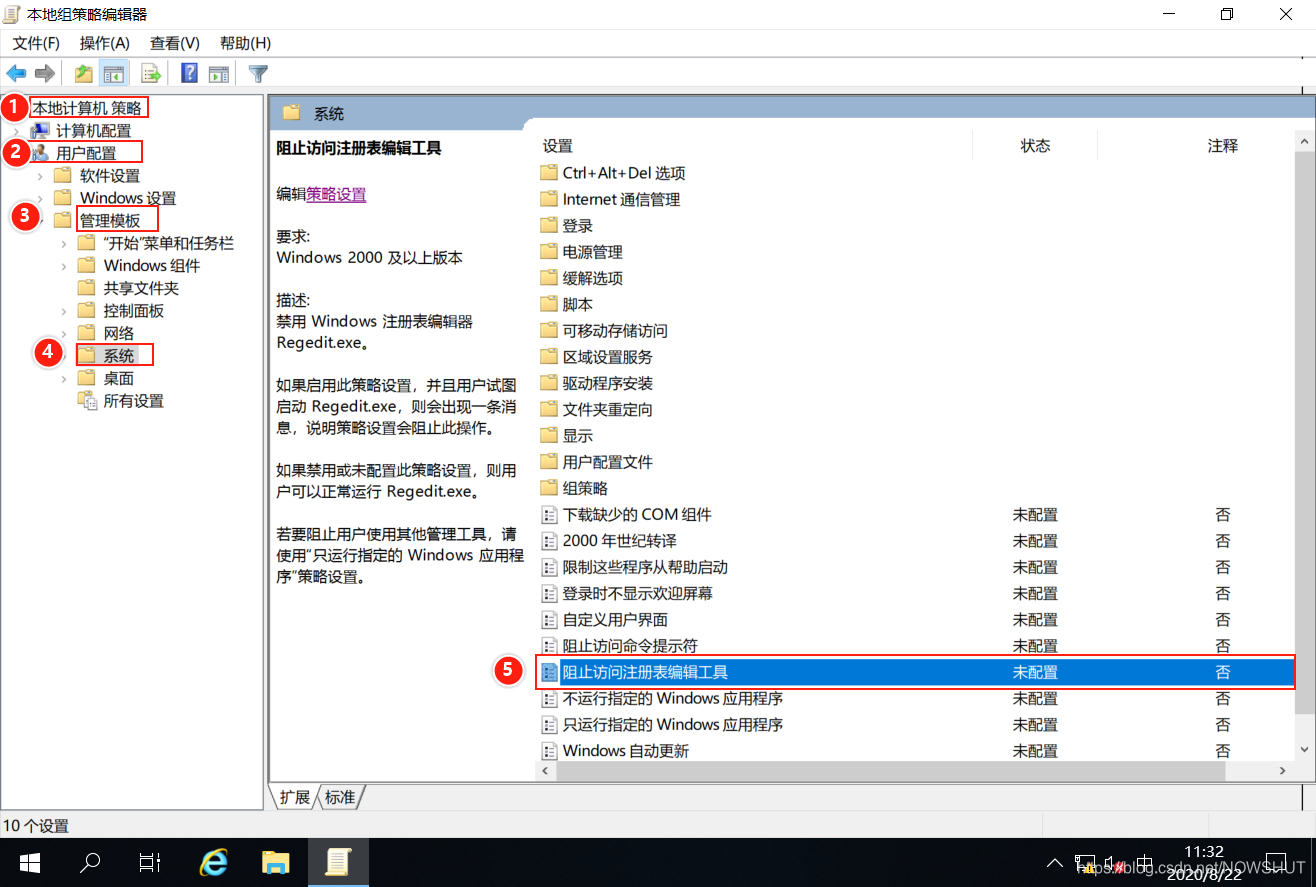The image size is (1316, 887).
Task: Click the policy icon of 阻止访问命令提示符
Action: tap(548, 646)
